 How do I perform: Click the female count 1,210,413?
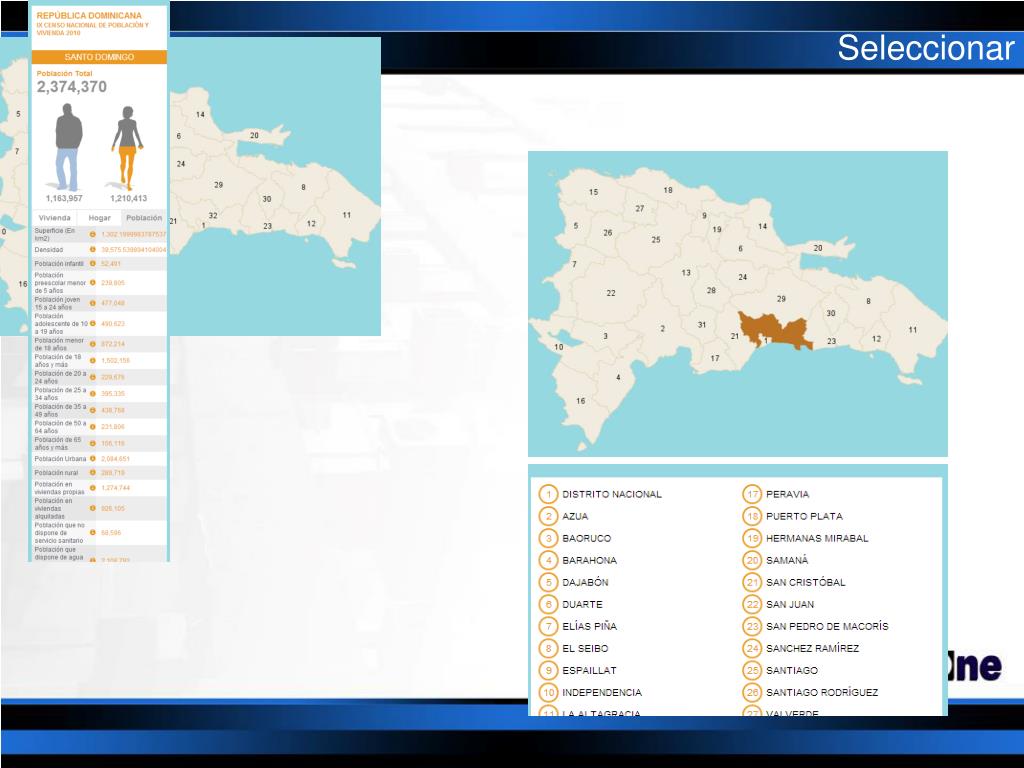[129, 199]
